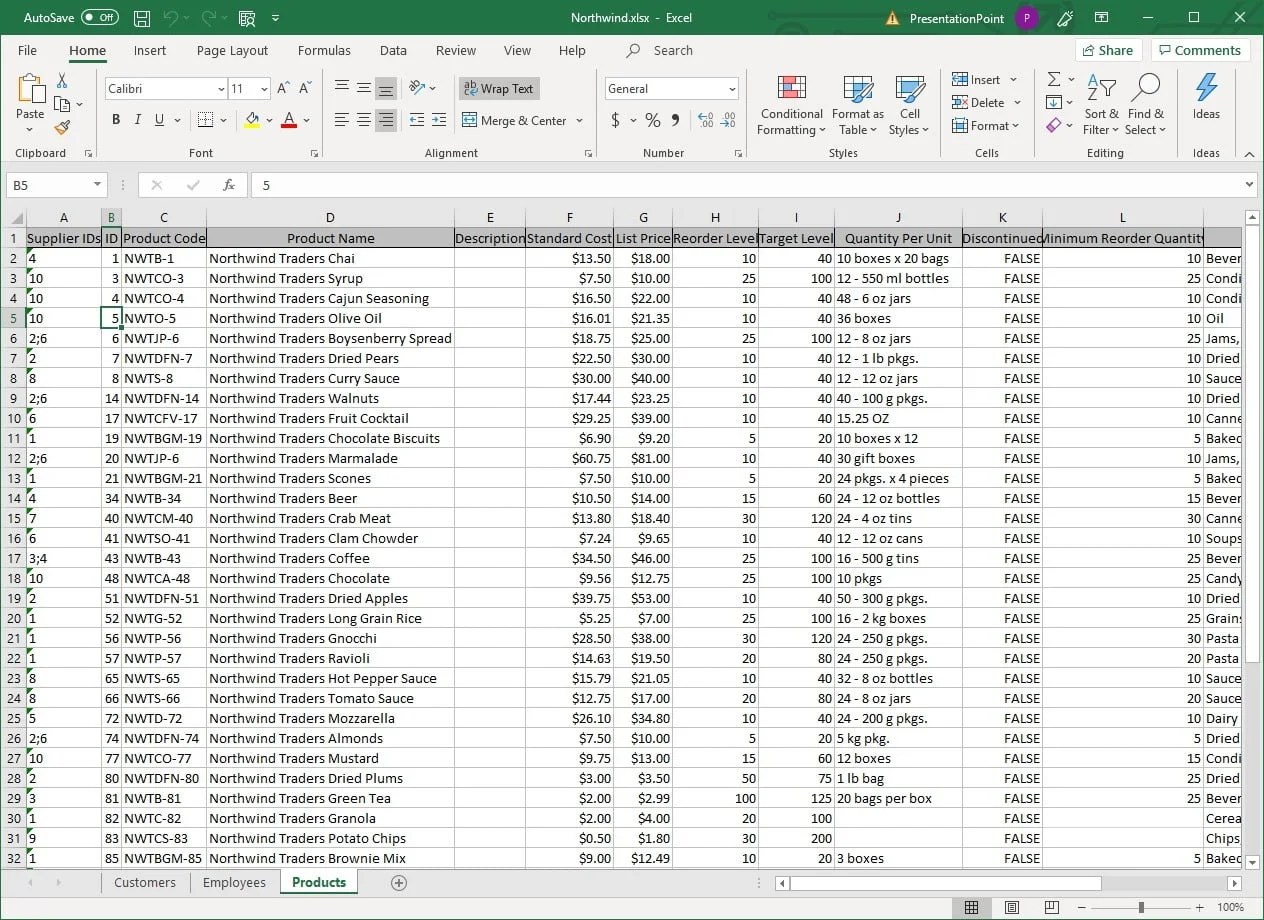
Task: Click the Share button
Action: [1108, 50]
